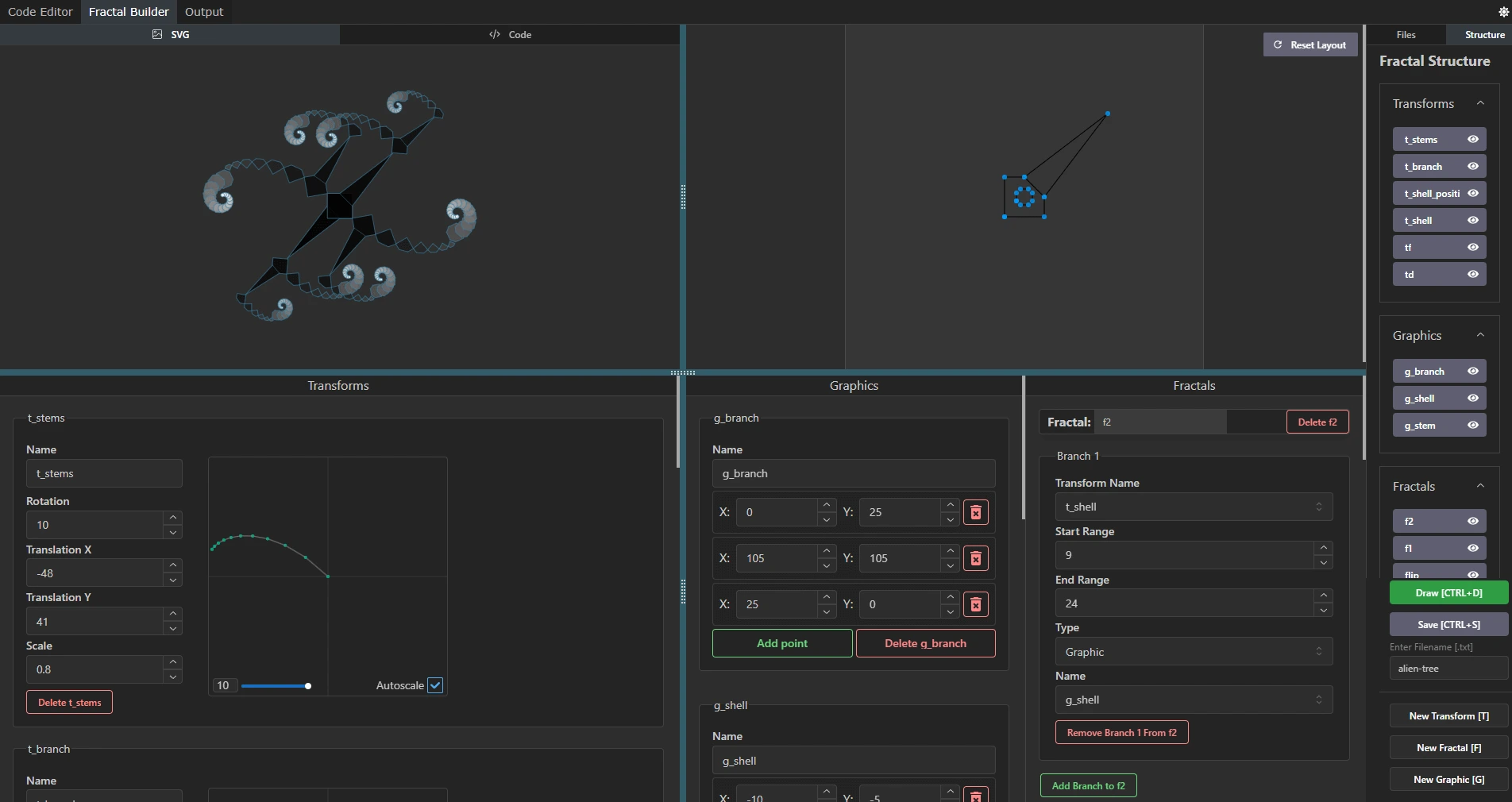Switch to the Files tab
1512x802 pixels.
[1405, 35]
